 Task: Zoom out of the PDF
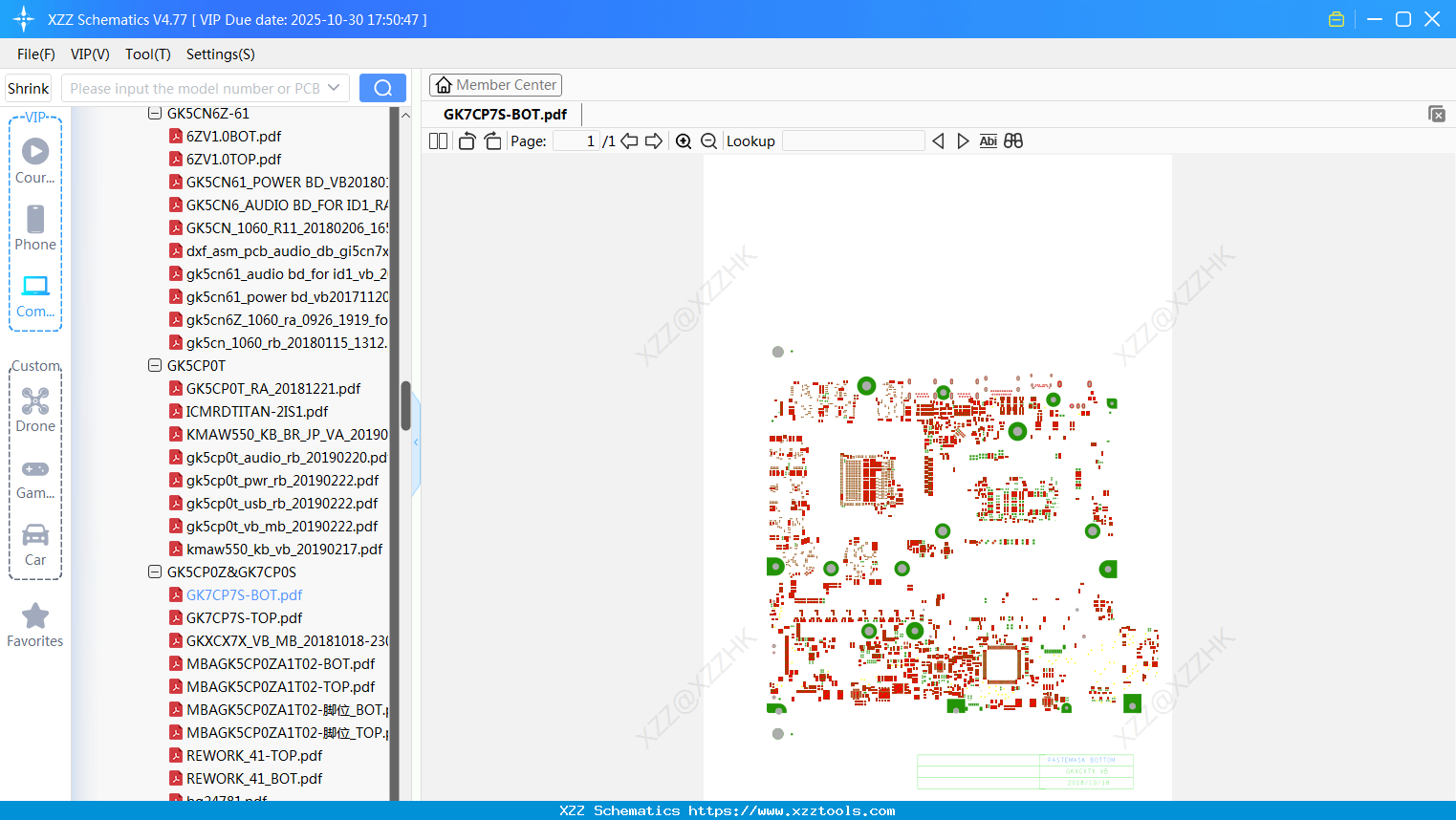click(x=708, y=141)
